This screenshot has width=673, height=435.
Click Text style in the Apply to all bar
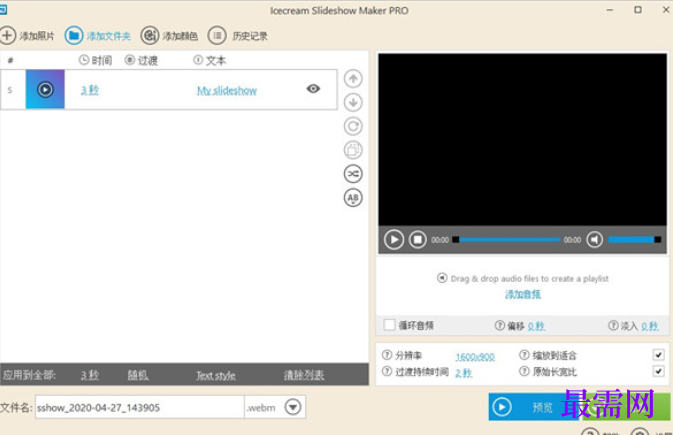[x=216, y=376]
